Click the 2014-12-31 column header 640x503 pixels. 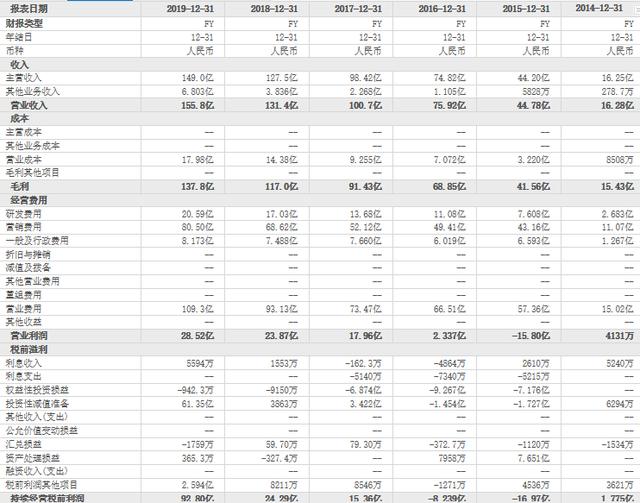click(x=604, y=7)
